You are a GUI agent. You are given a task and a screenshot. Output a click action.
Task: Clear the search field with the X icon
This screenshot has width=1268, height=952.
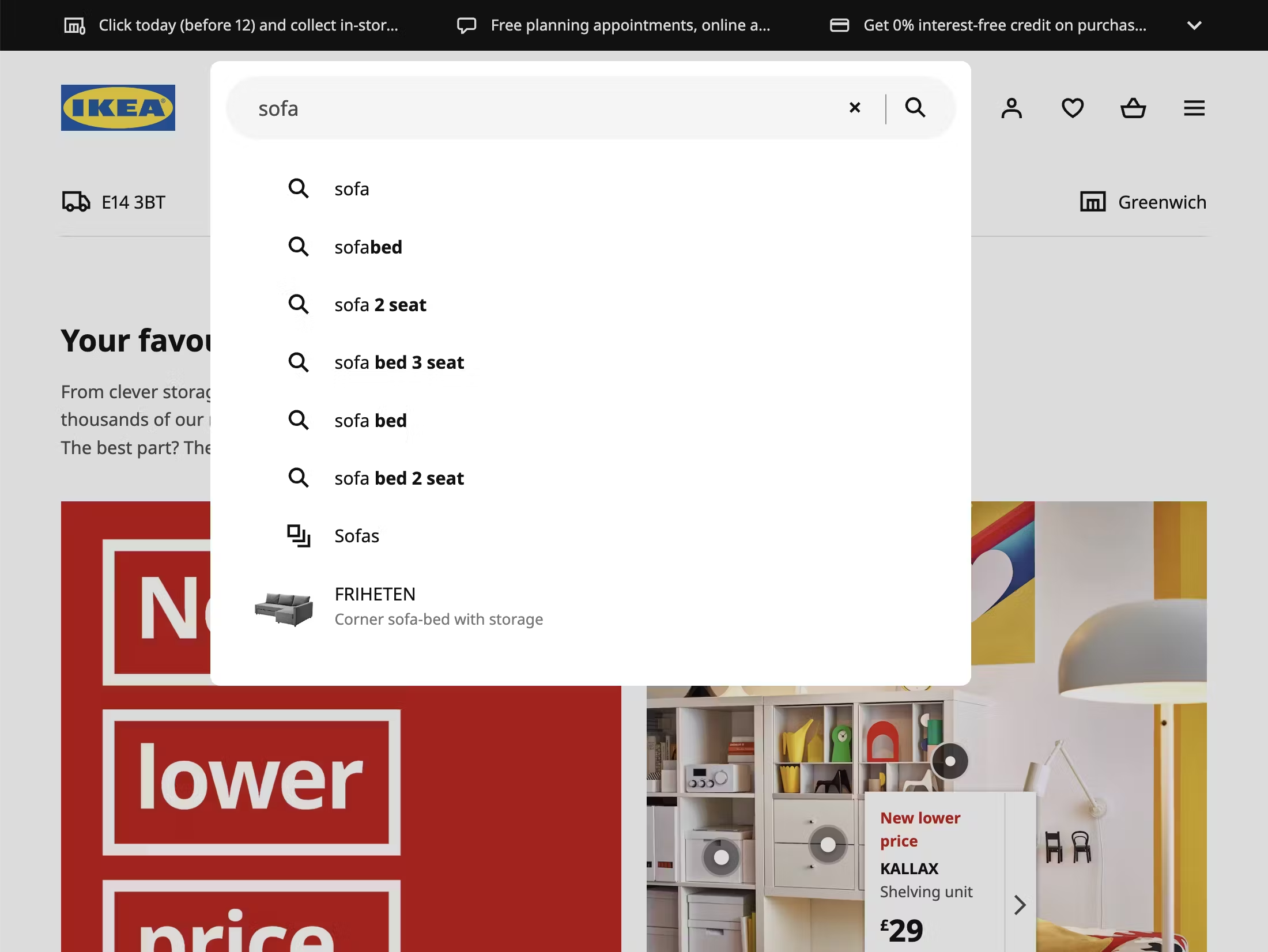[x=854, y=108]
